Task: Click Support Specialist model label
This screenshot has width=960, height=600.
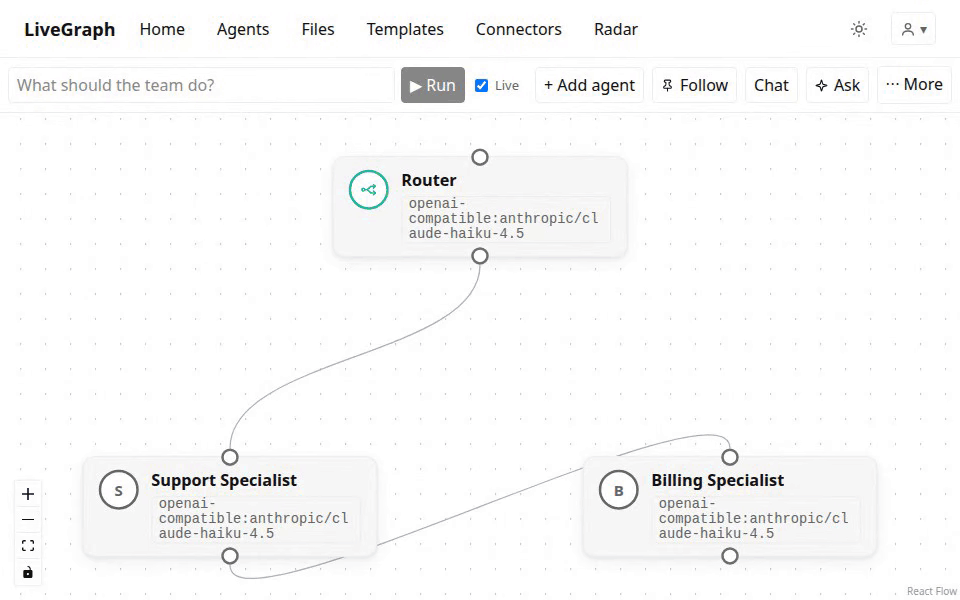Action: coord(256,519)
